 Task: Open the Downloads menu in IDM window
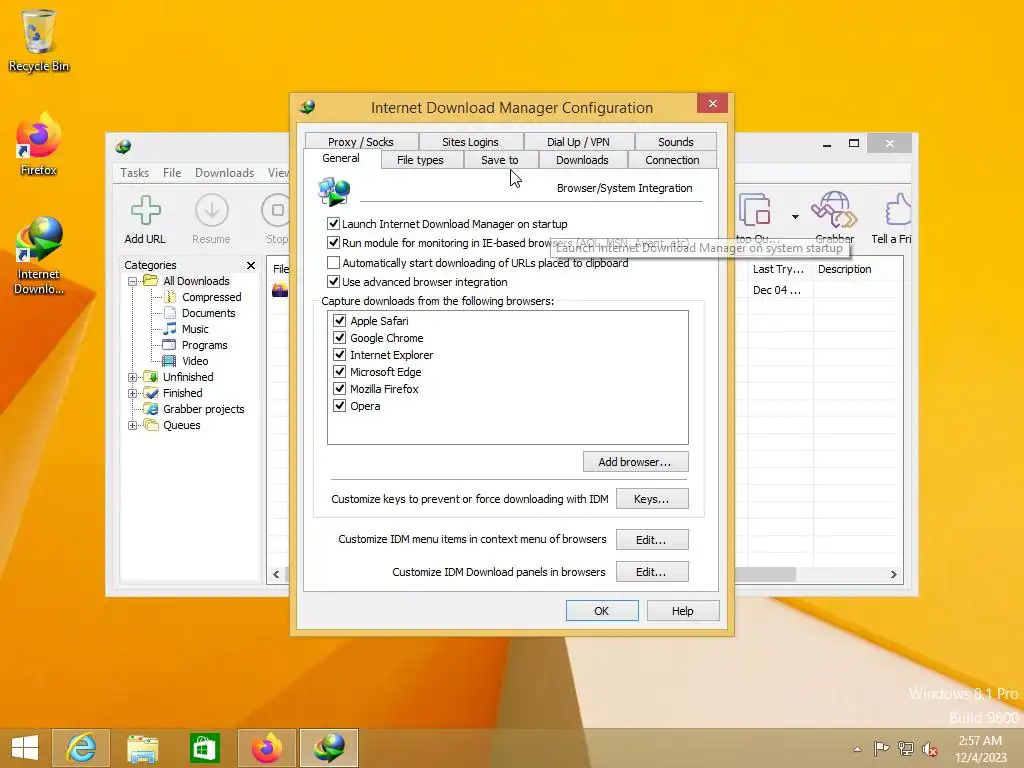(x=224, y=172)
